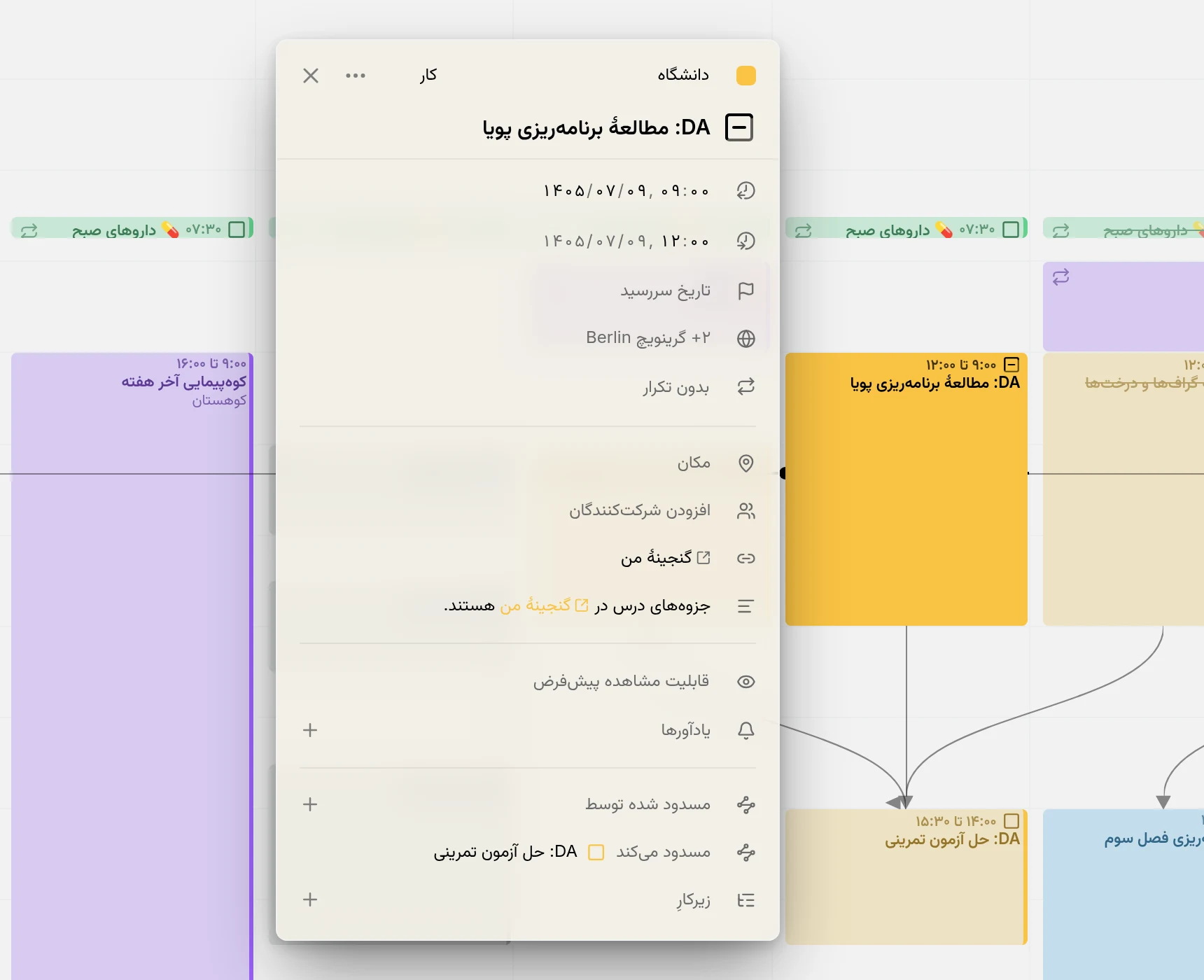
Task: Click repeat icon on داروهای صبح ۰۷:۳۰ right of popup
Action: pos(804,230)
